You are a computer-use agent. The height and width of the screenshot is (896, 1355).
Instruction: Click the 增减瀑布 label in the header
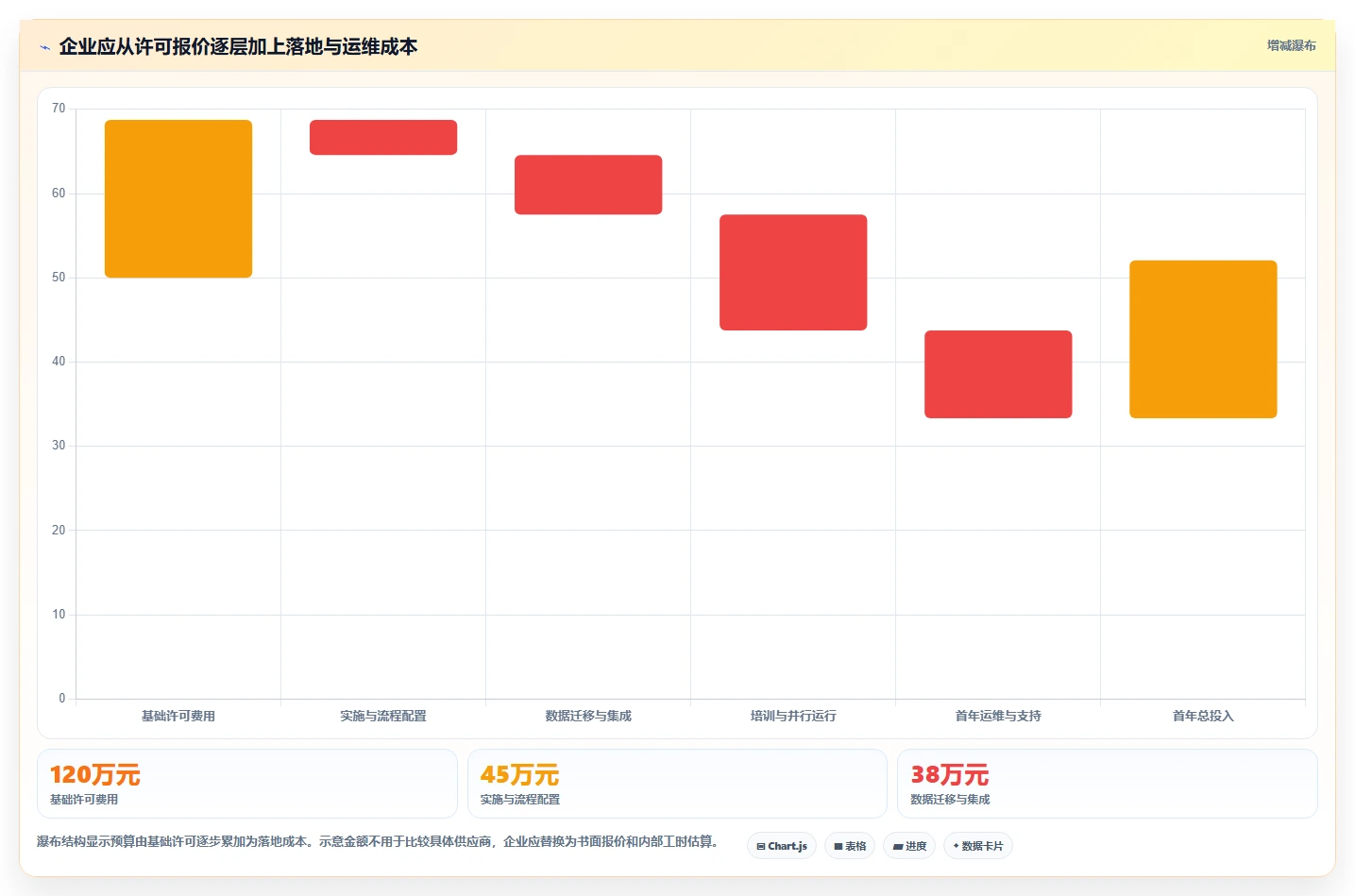[x=1291, y=45]
